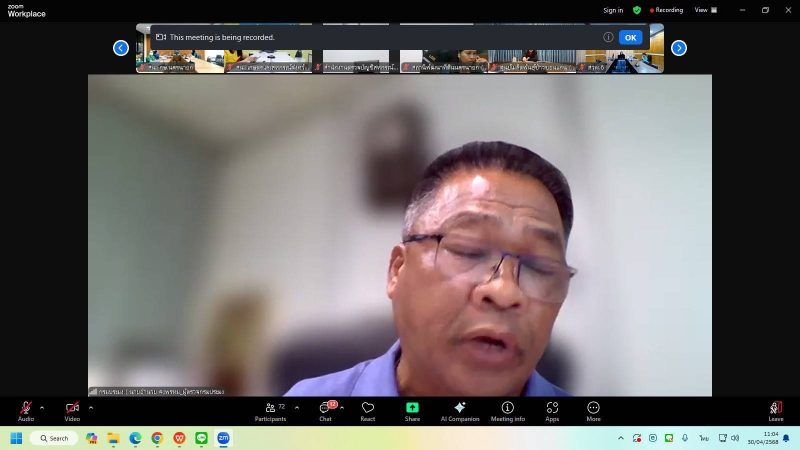
Task: Show Meeting info
Action: point(507,411)
